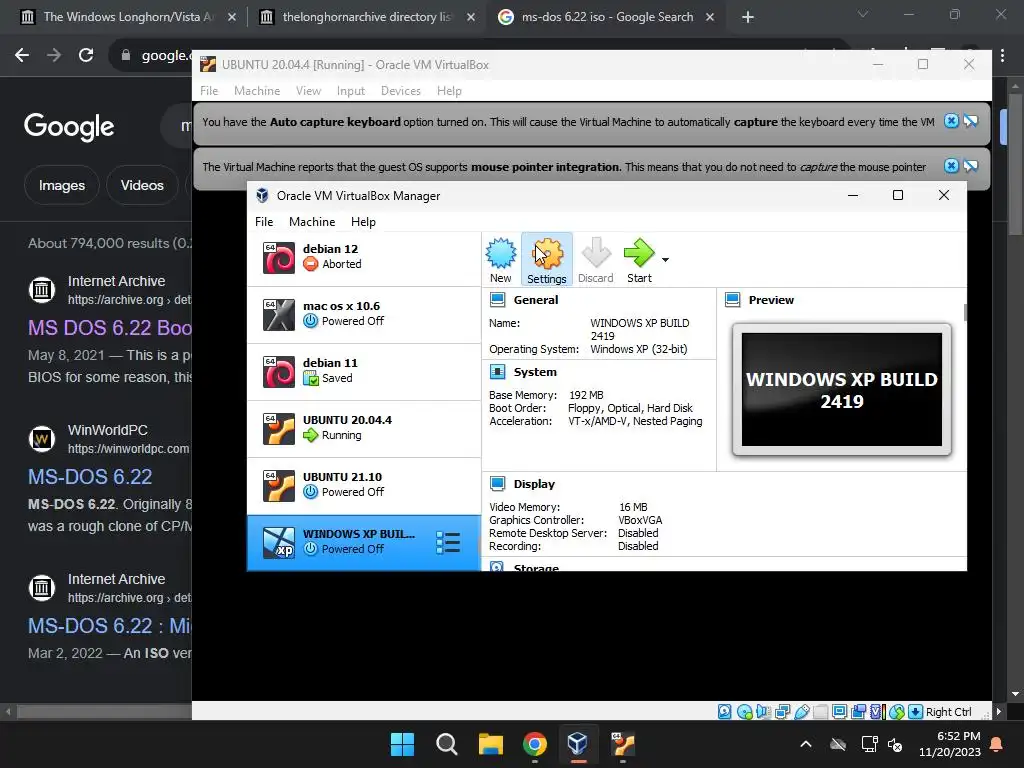This screenshot has height=768, width=1024.
Task: Open the MS-DOS 6.22 WinWorldPC result link
Action: pyautogui.click(x=90, y=477)
